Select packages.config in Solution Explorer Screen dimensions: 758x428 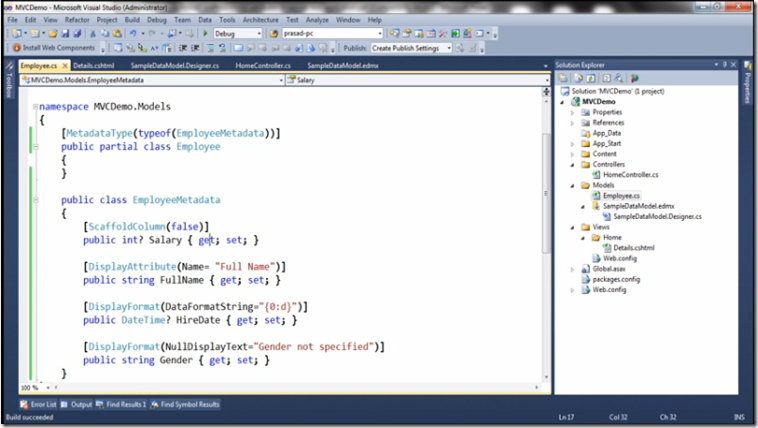616,279
